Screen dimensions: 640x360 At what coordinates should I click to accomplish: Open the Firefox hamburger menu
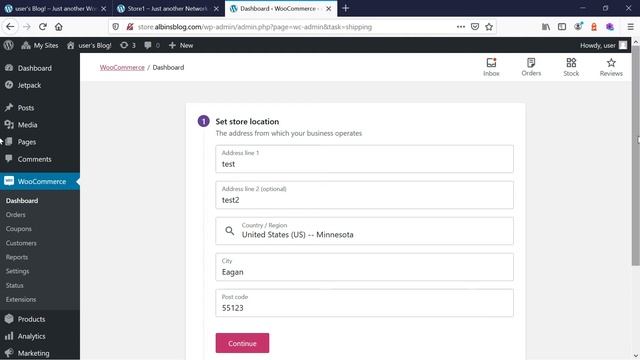point(631,27)
